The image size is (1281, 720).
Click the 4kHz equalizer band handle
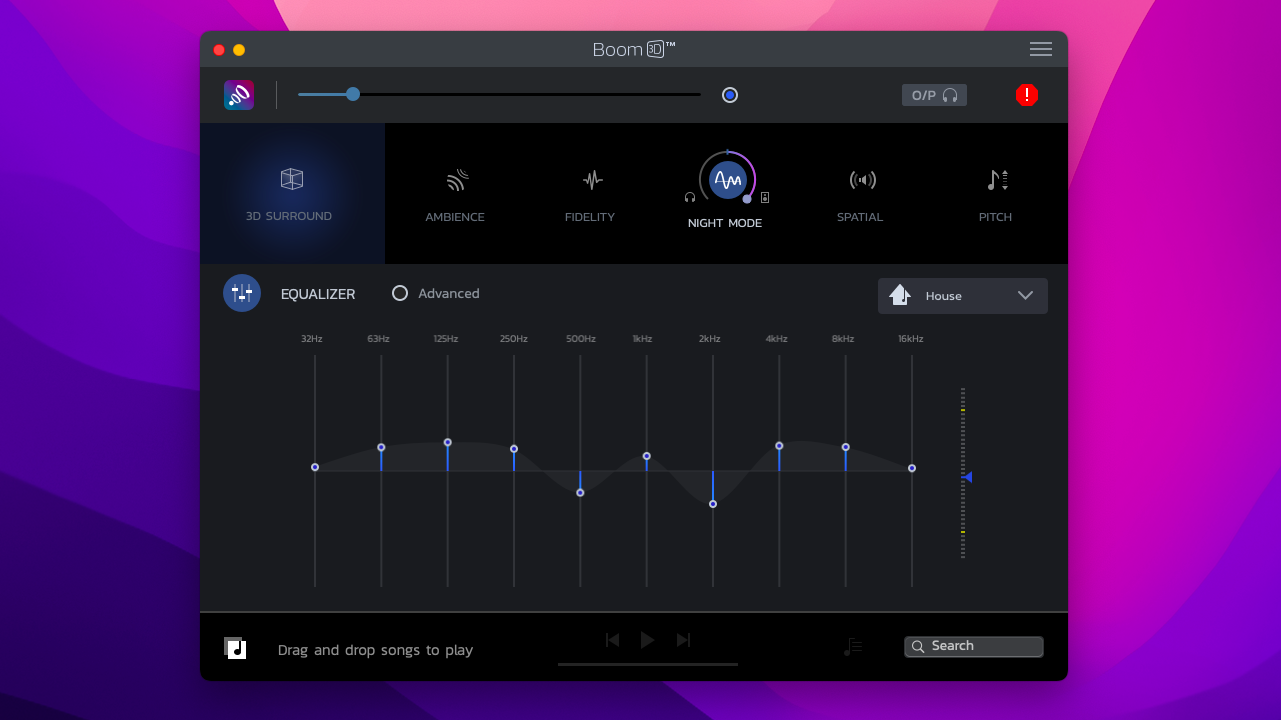coord(779,445)
